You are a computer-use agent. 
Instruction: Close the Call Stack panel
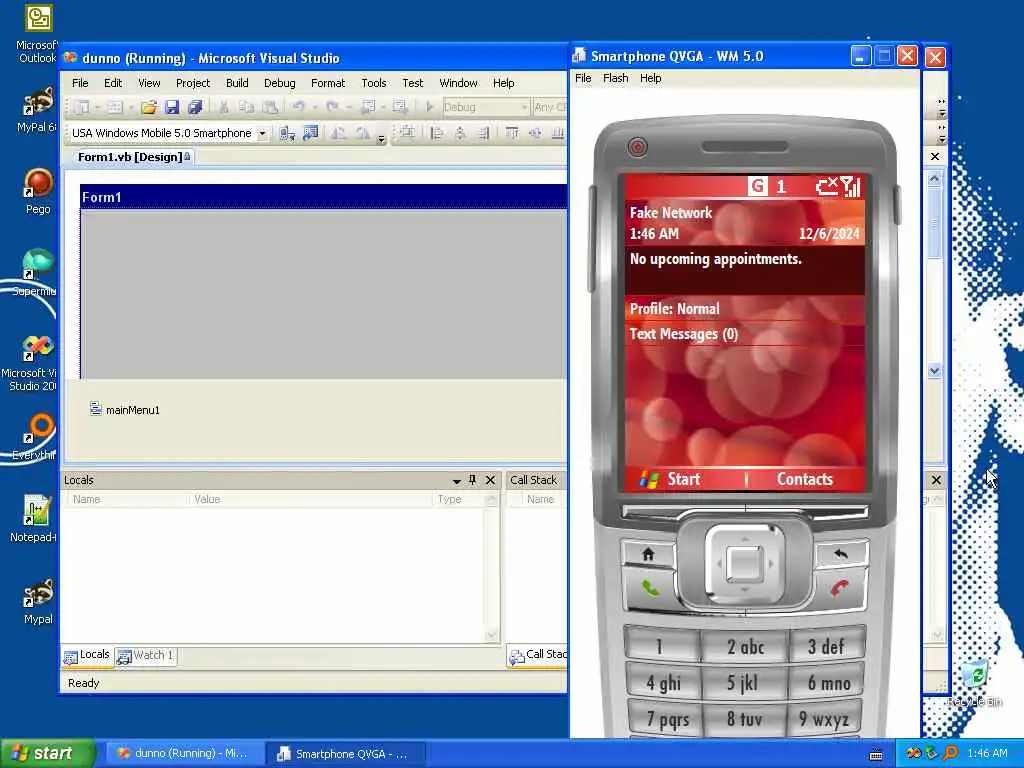[936, 480]
